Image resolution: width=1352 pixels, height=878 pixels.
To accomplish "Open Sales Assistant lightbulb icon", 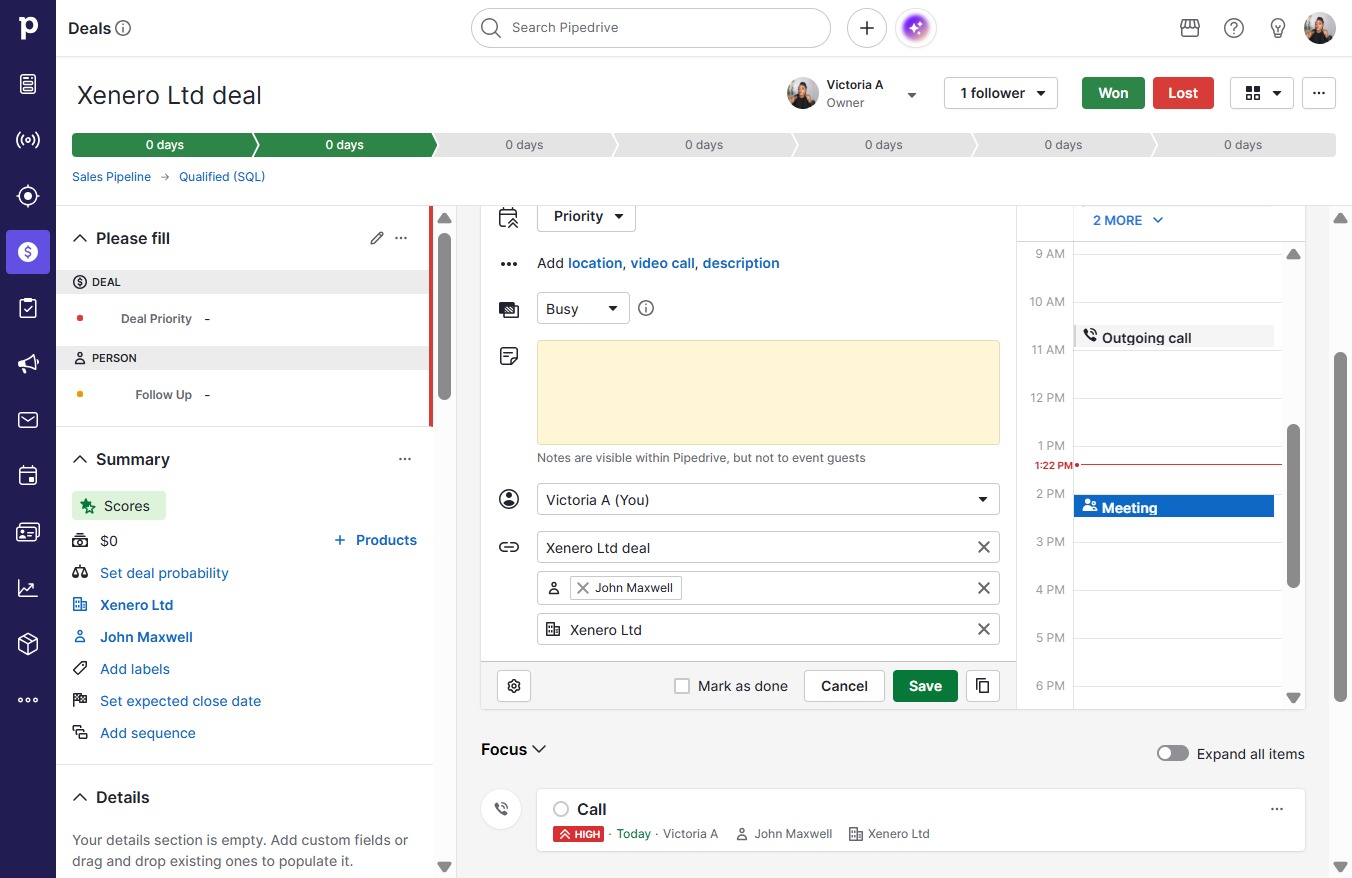I will (x=1278, y=28).
